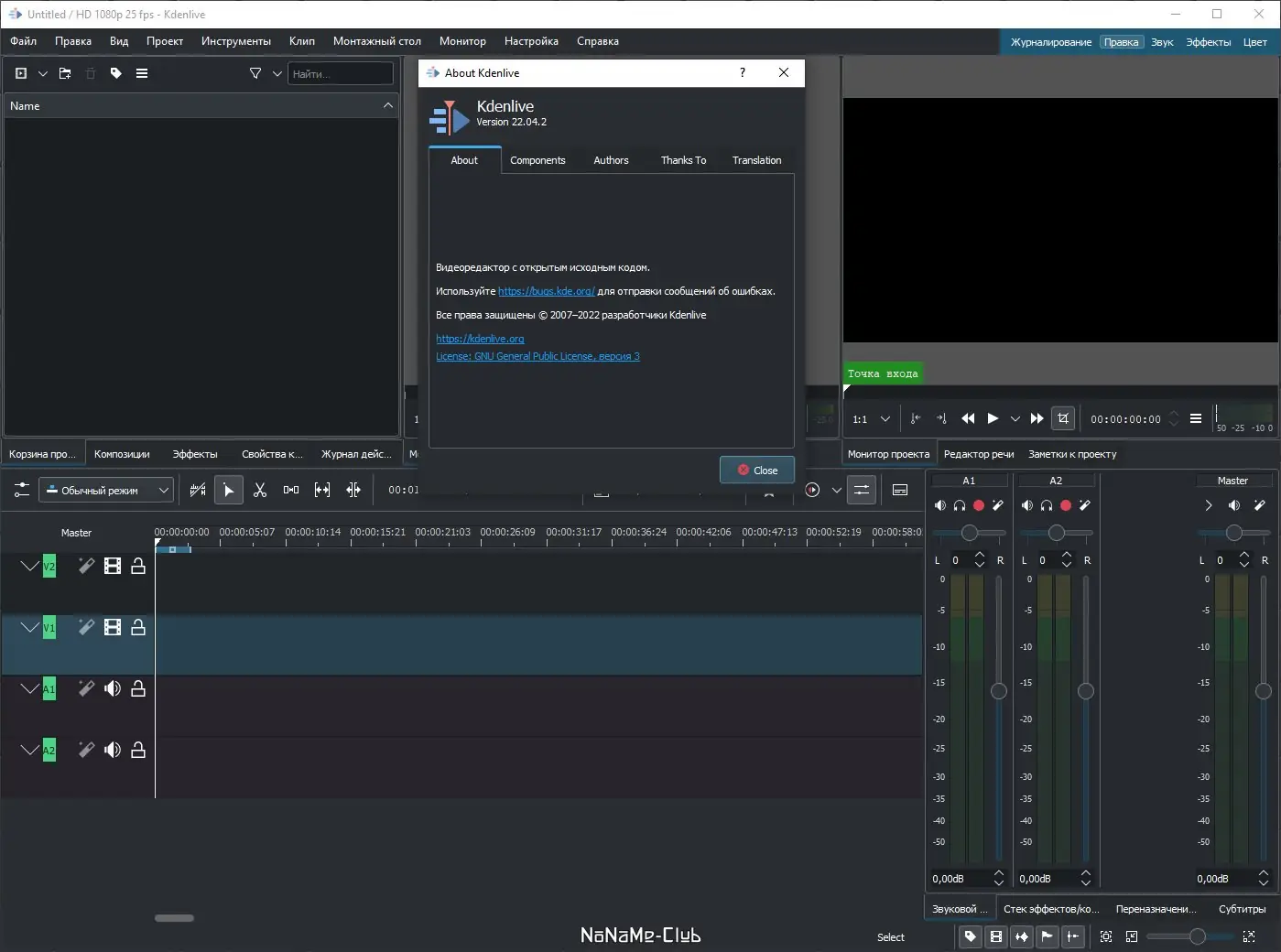This screenshot has width=1281, height=952.
Task: Toggle snapping button in status bar
Action: pyautogui.click(x=1073, y=936)
